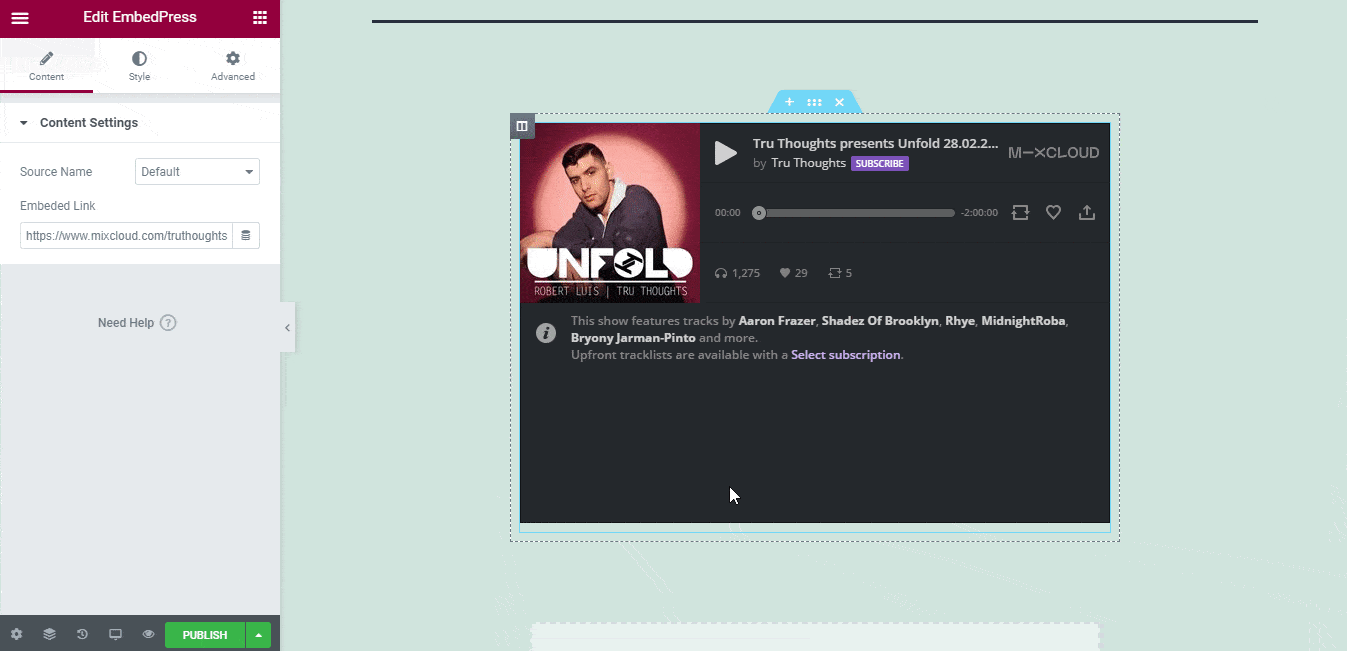The image size is (1347, 651).
Task: Click the info icon in player
Action: pyautogui.click(x=546, y=333)
